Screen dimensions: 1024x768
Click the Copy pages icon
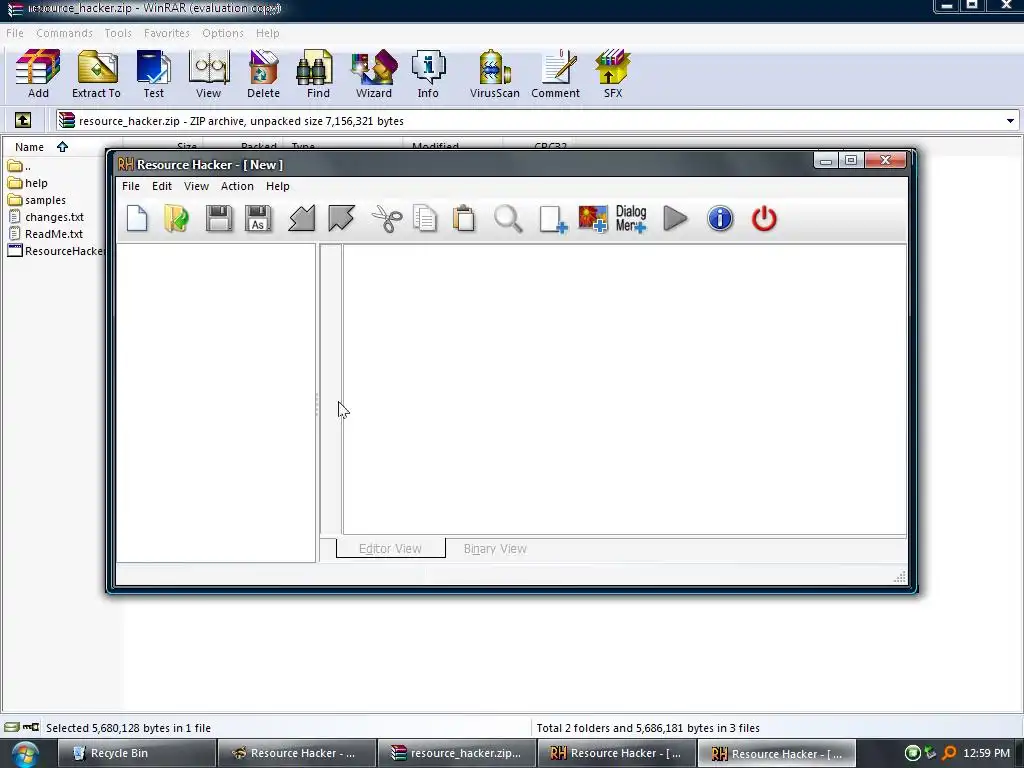(x=425, y=218)
